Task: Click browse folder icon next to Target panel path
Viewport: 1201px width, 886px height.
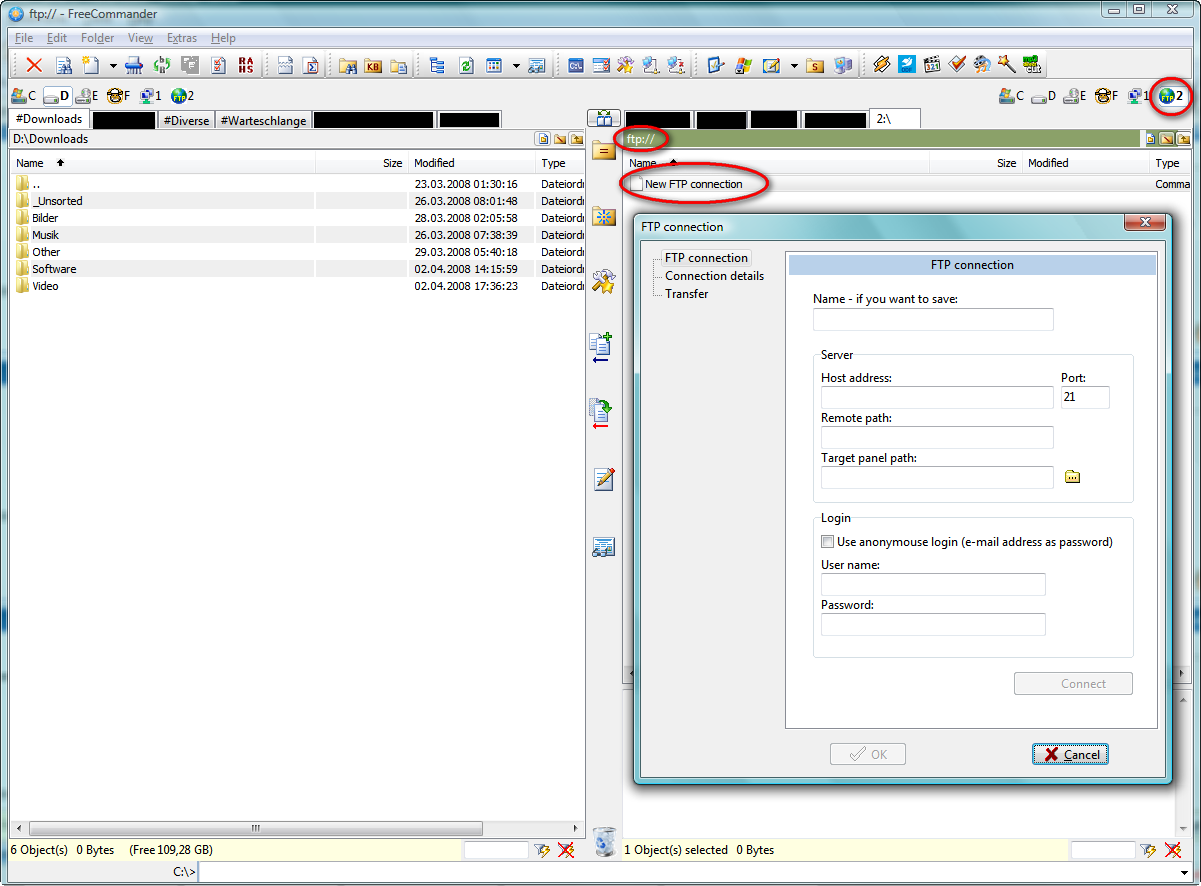Action: [1072, 477]
